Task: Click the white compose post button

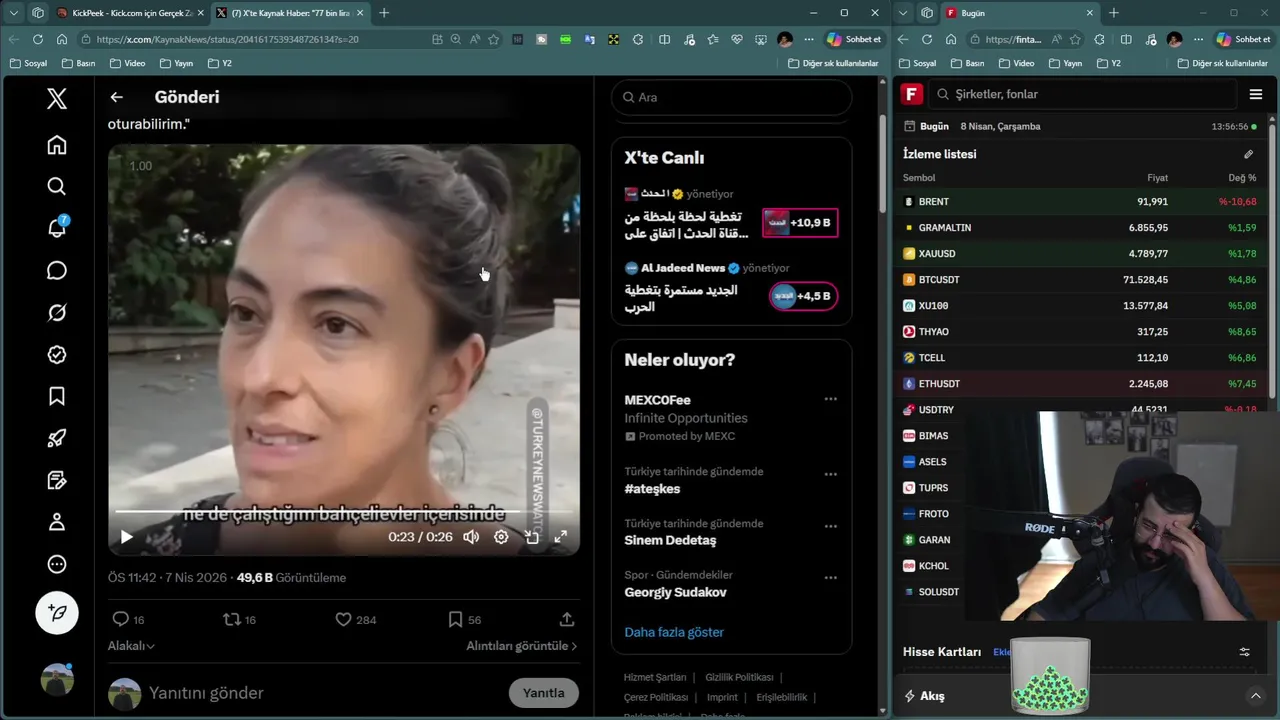Action: click(57, 613)
